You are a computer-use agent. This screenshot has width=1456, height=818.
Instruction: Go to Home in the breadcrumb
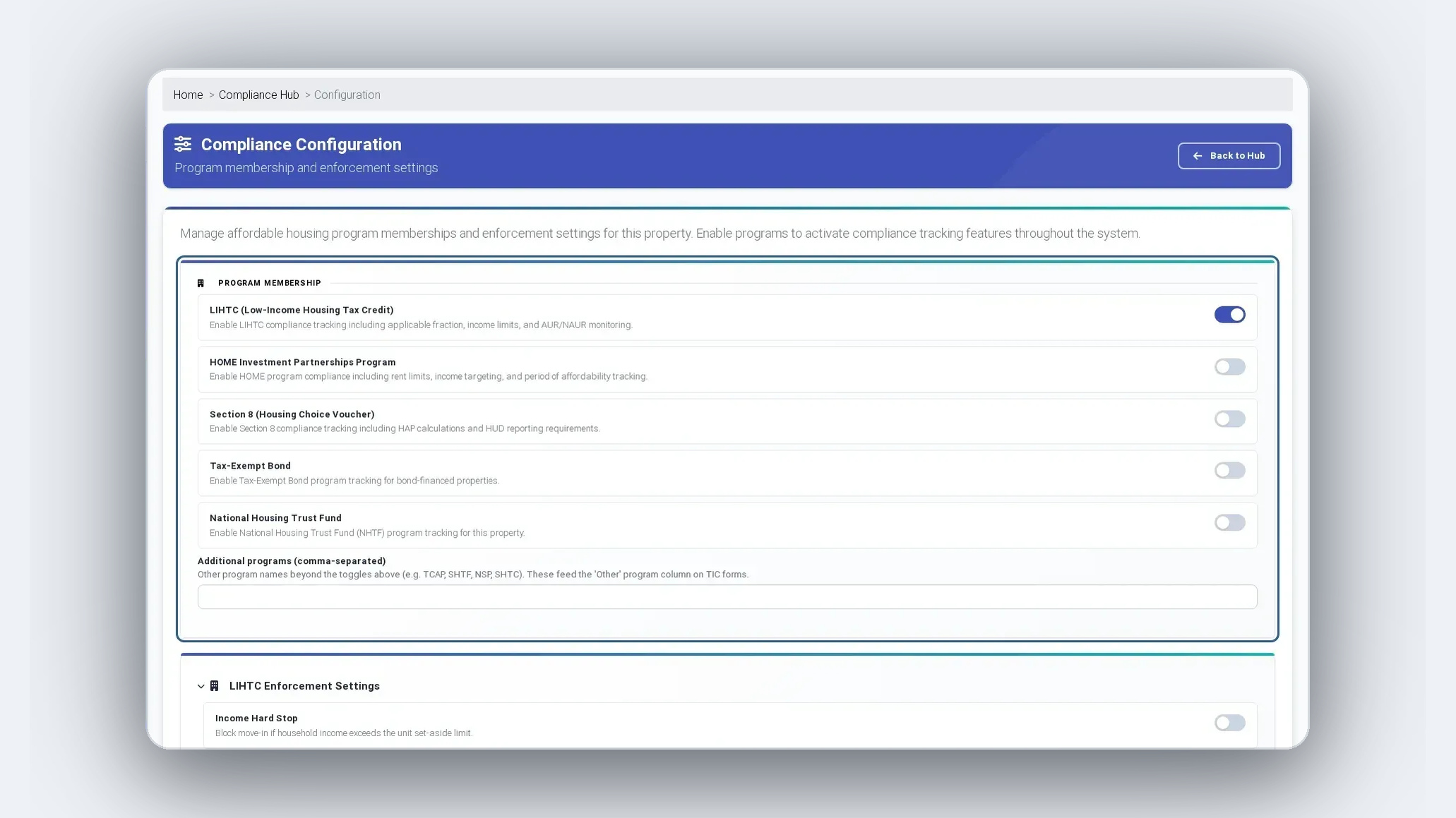(x=188, y=95)
